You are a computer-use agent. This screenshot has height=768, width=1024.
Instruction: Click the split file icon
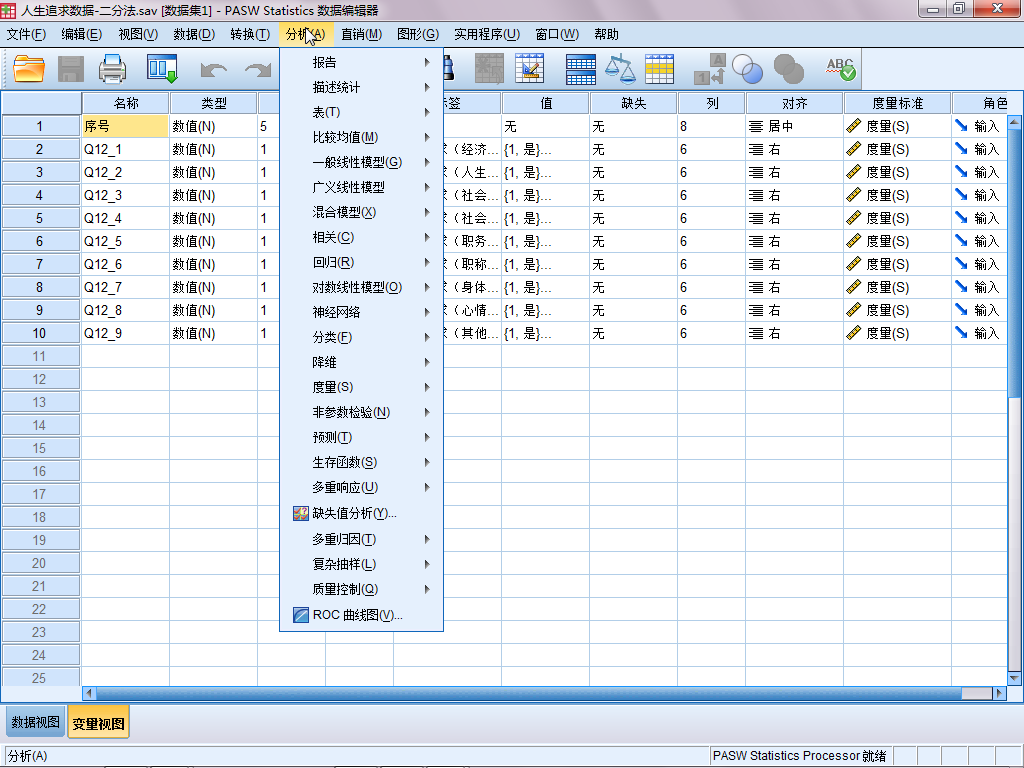[581, 69]
